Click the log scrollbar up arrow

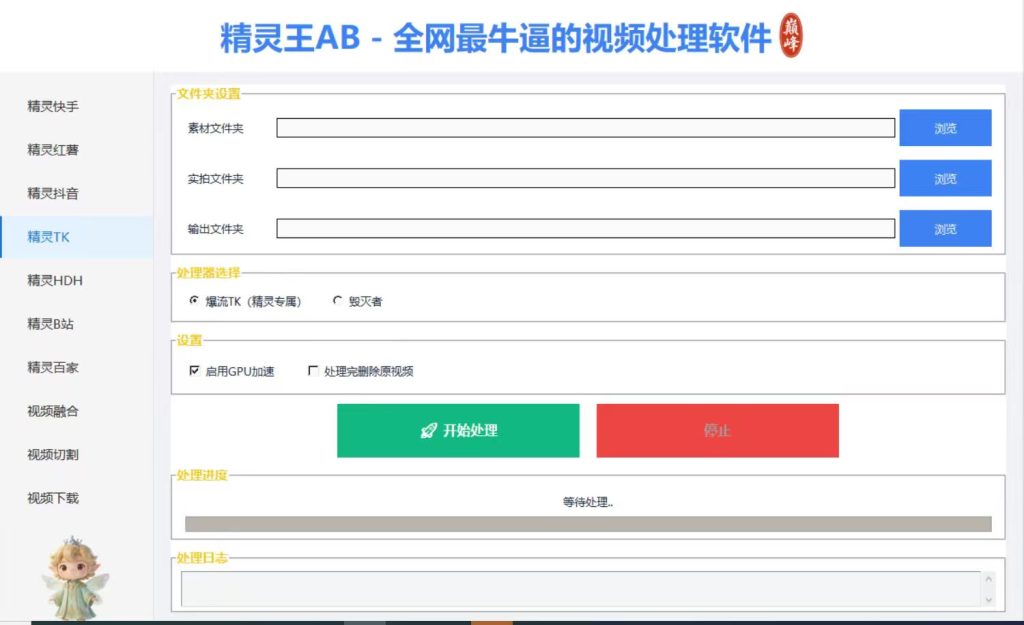tap(988, 579)
